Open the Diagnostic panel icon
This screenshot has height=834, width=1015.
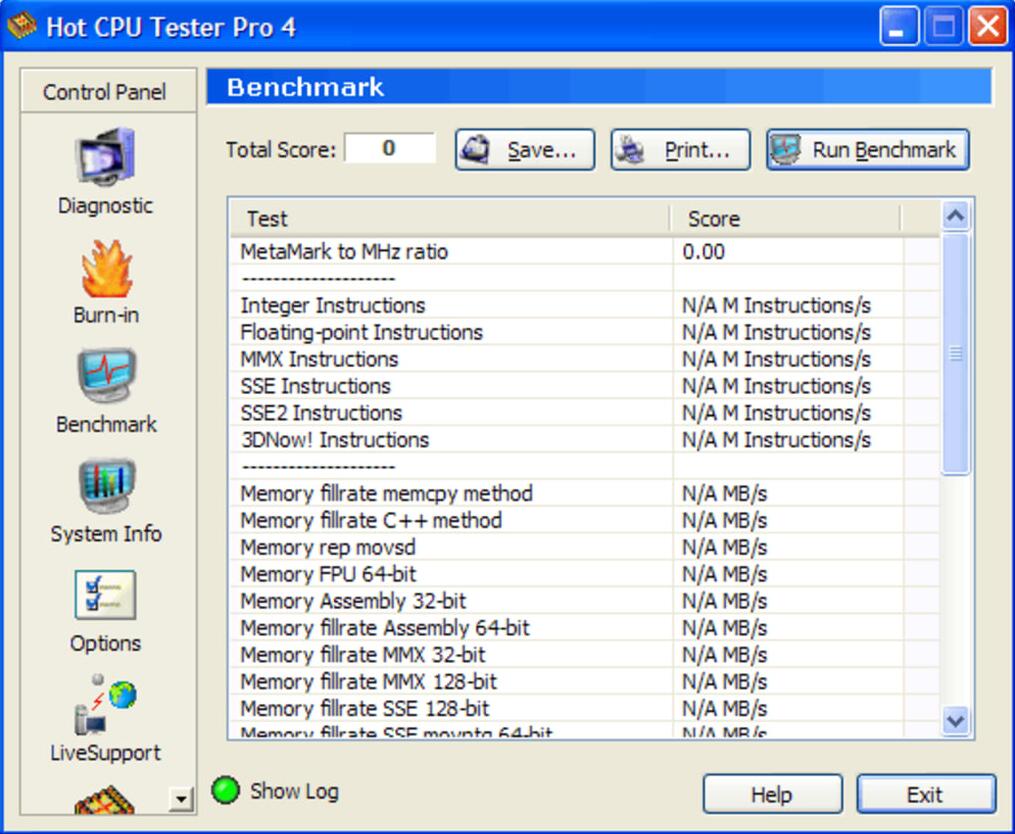pyautogui.click(x=105, y=160)
